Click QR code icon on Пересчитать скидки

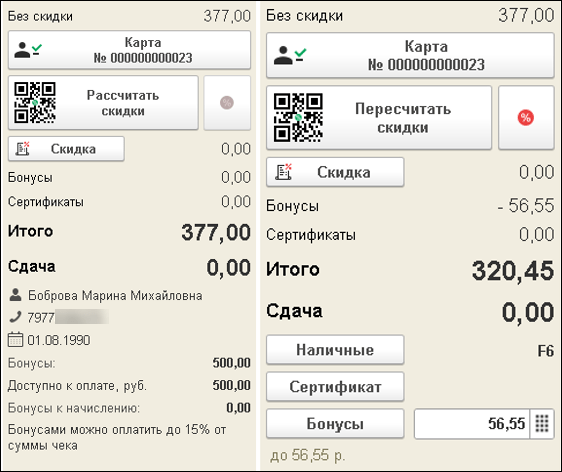(x=298, y=118)
